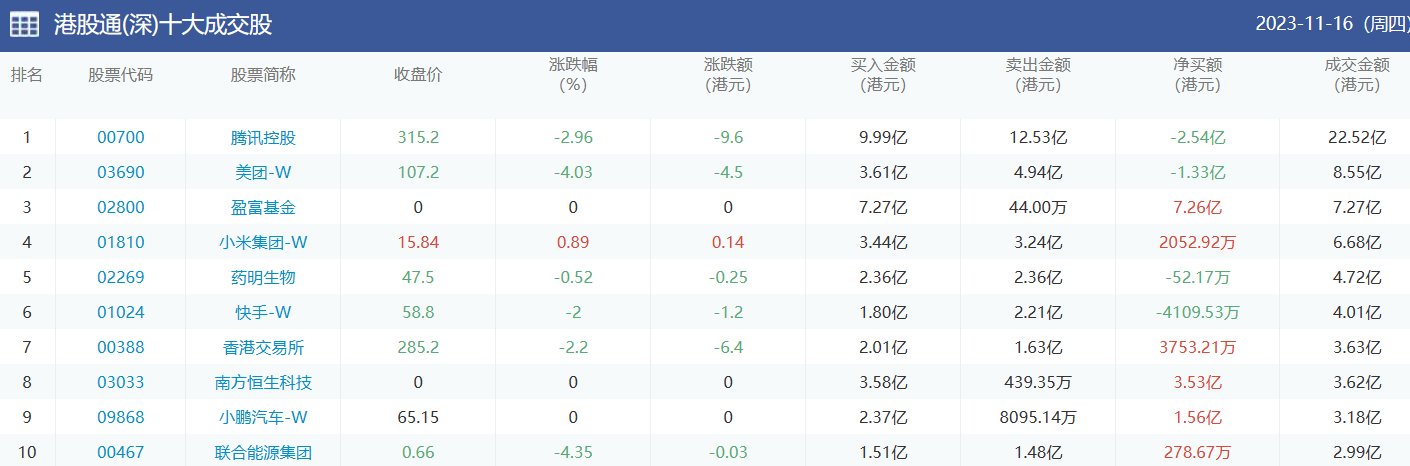The width and height of the screenshot is (1410, 466).
Task: Click the 小鹏汽车-W stock name
Action: click(263, 417)
